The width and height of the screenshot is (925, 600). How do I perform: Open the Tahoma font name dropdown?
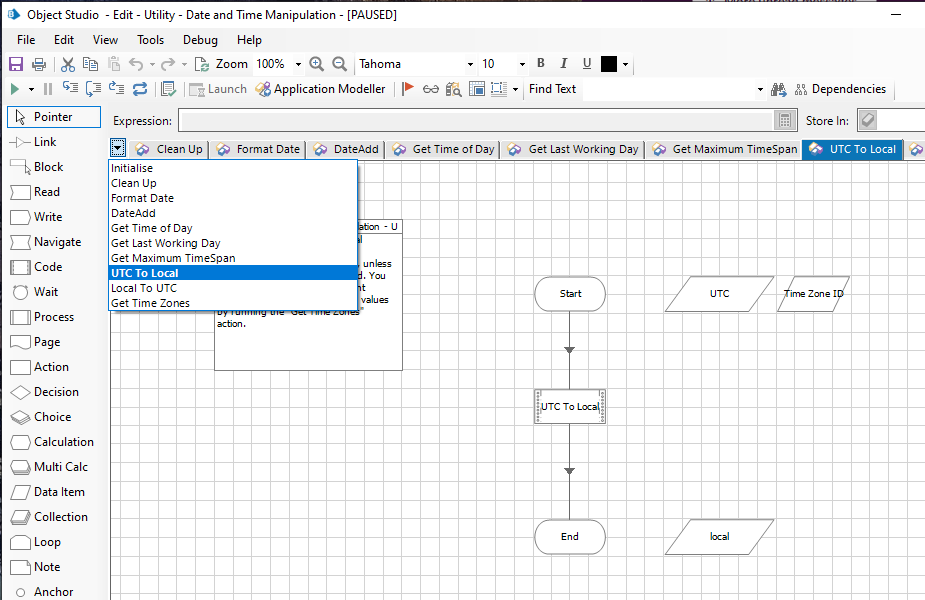[x=470, y=64]
